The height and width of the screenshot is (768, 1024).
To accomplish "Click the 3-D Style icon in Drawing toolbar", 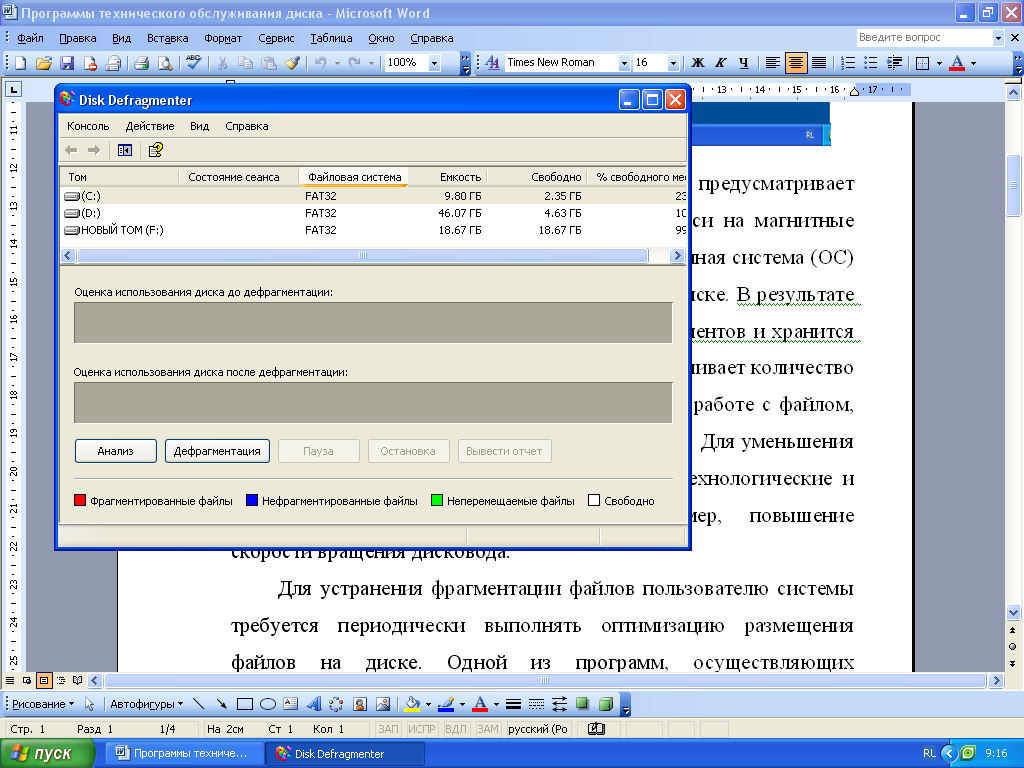I will (606, 704).
